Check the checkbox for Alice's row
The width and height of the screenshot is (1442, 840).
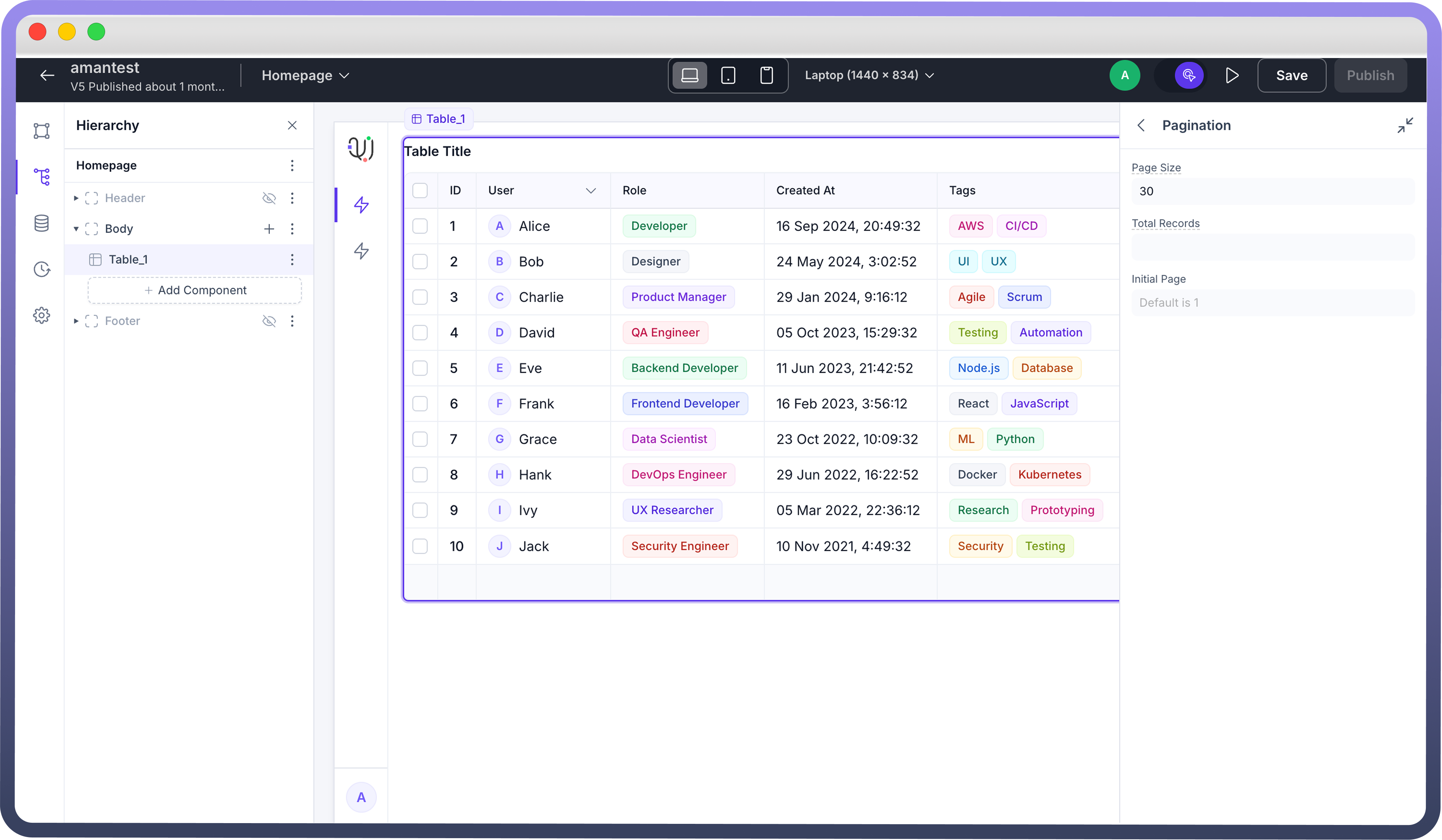(420, 226)
